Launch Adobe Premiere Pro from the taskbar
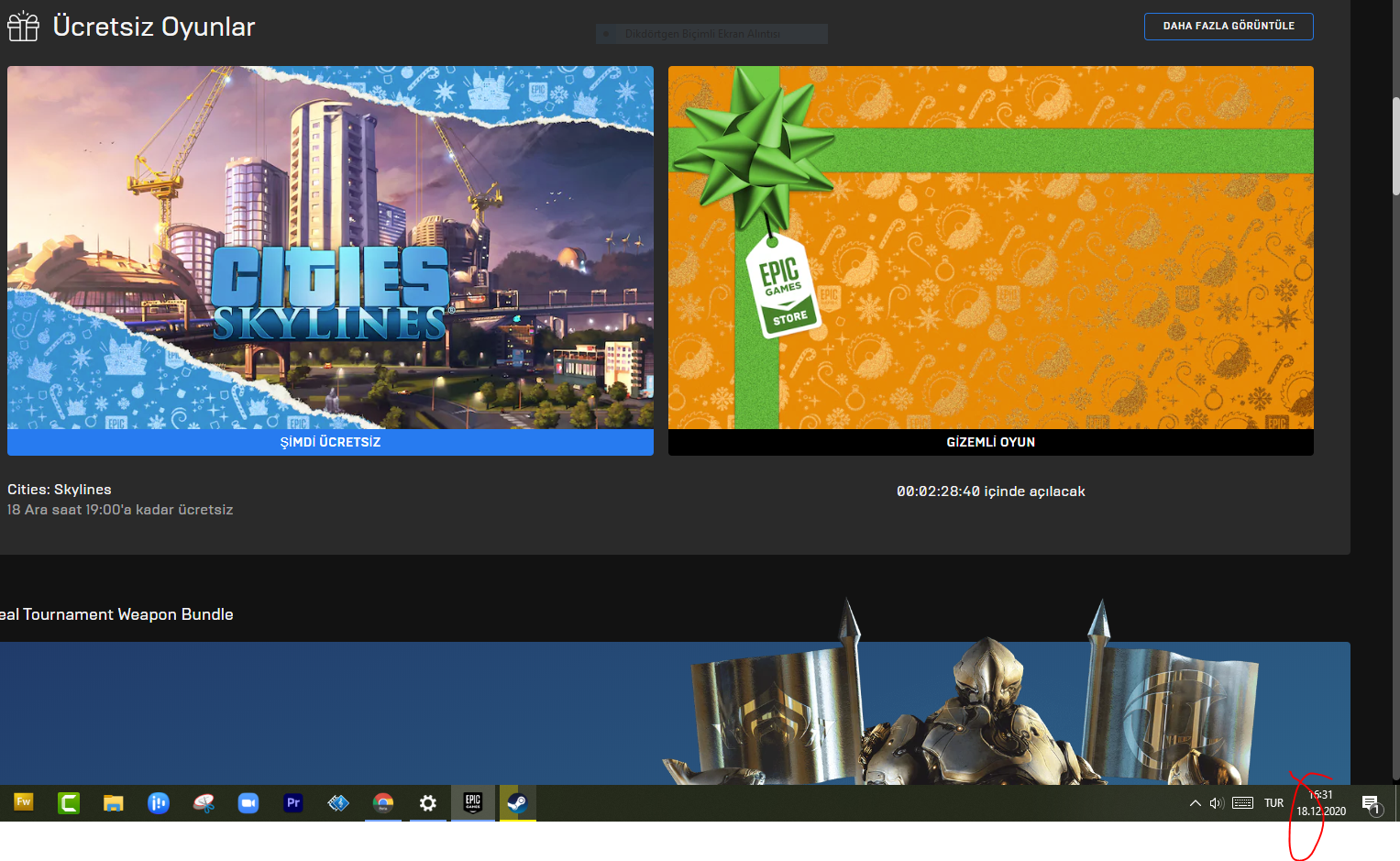The width and height of the screenshot is (1400, 861). coord(293,803)
